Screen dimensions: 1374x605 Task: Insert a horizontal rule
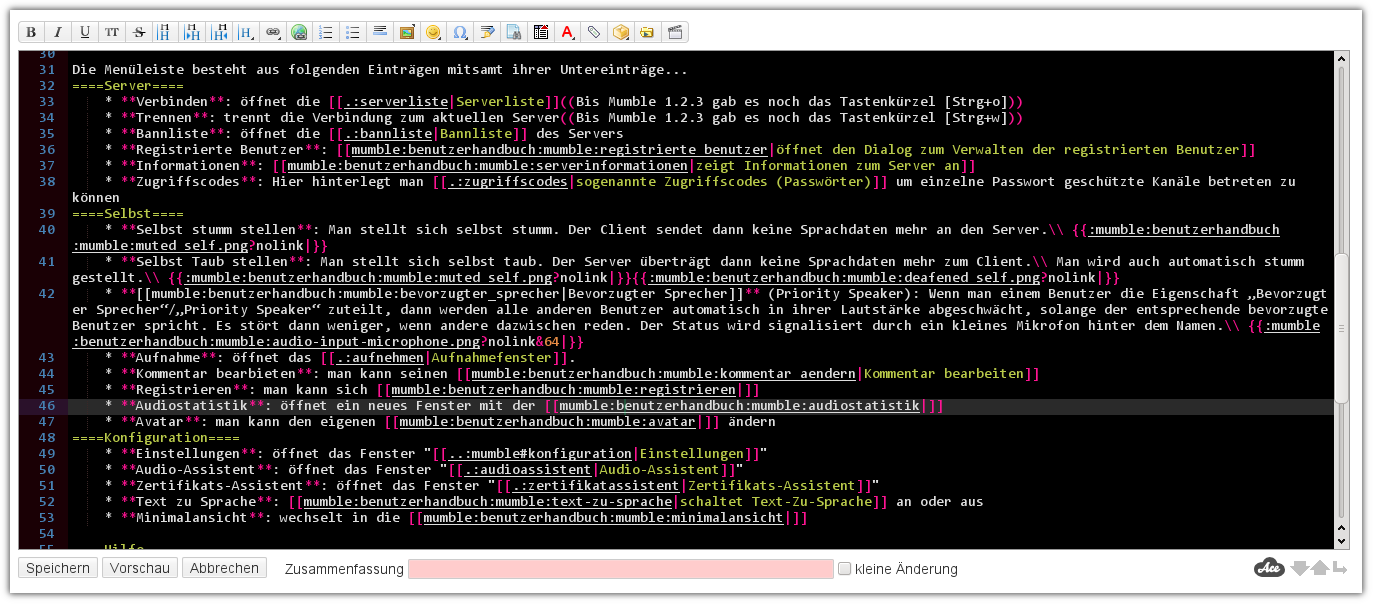[380, 32]
